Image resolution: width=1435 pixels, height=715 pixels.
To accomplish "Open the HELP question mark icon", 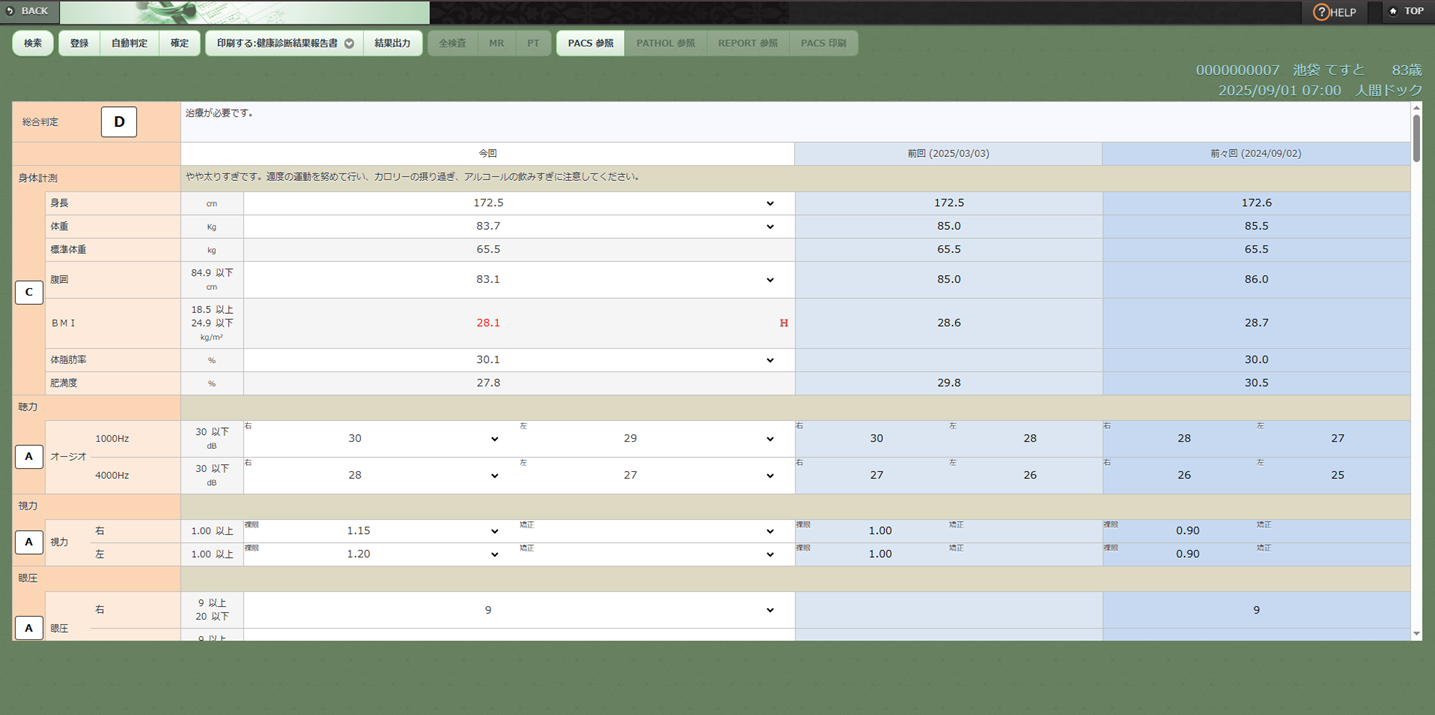I will 1321,12.
